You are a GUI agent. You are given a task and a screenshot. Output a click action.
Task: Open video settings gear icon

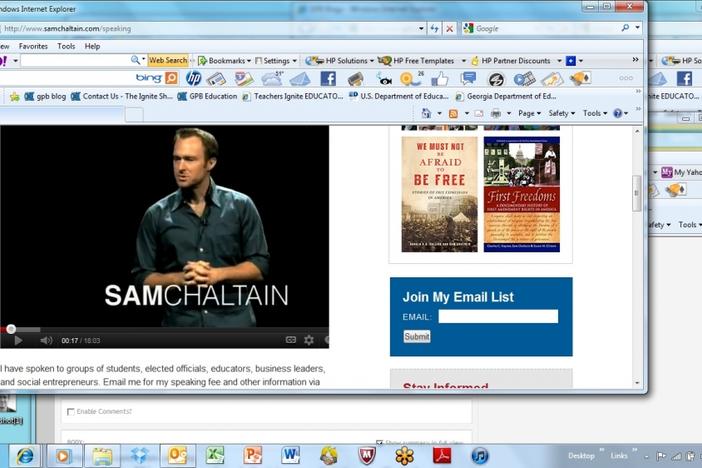point(309,340)
